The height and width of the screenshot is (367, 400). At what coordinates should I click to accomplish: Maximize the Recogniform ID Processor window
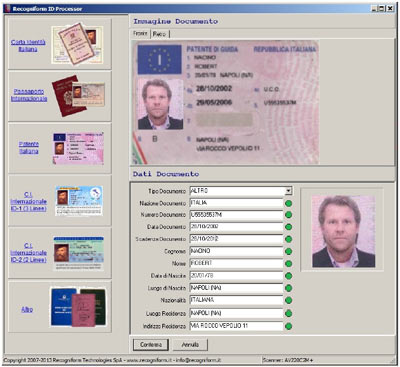tap(382, 9)
